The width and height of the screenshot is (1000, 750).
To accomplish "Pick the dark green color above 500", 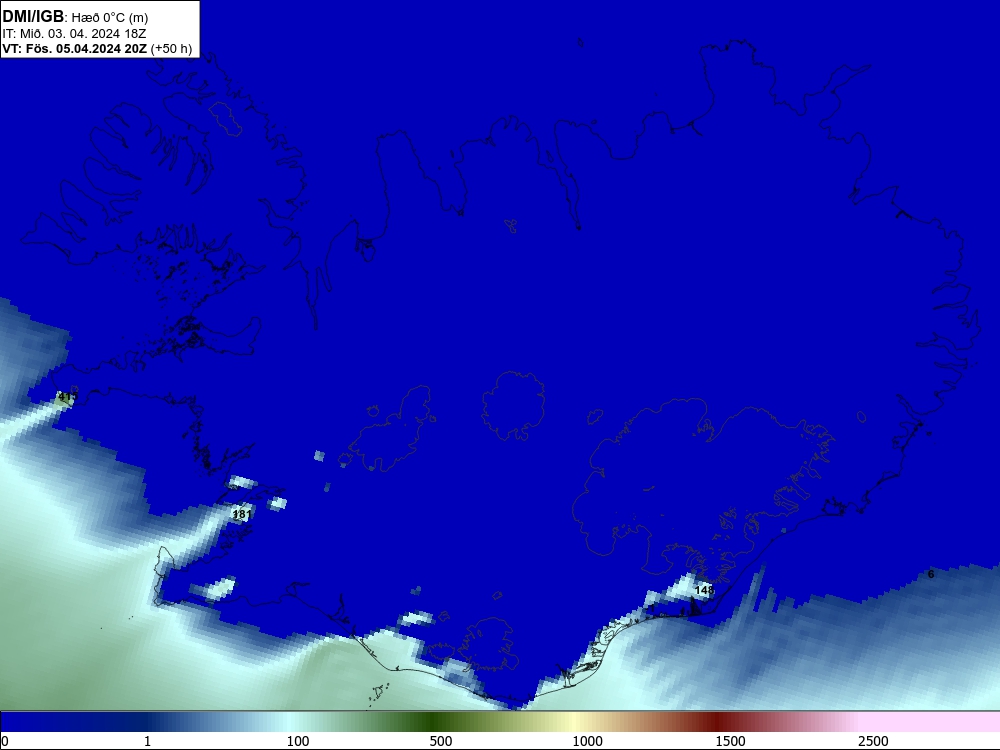I will pos(433,722).
